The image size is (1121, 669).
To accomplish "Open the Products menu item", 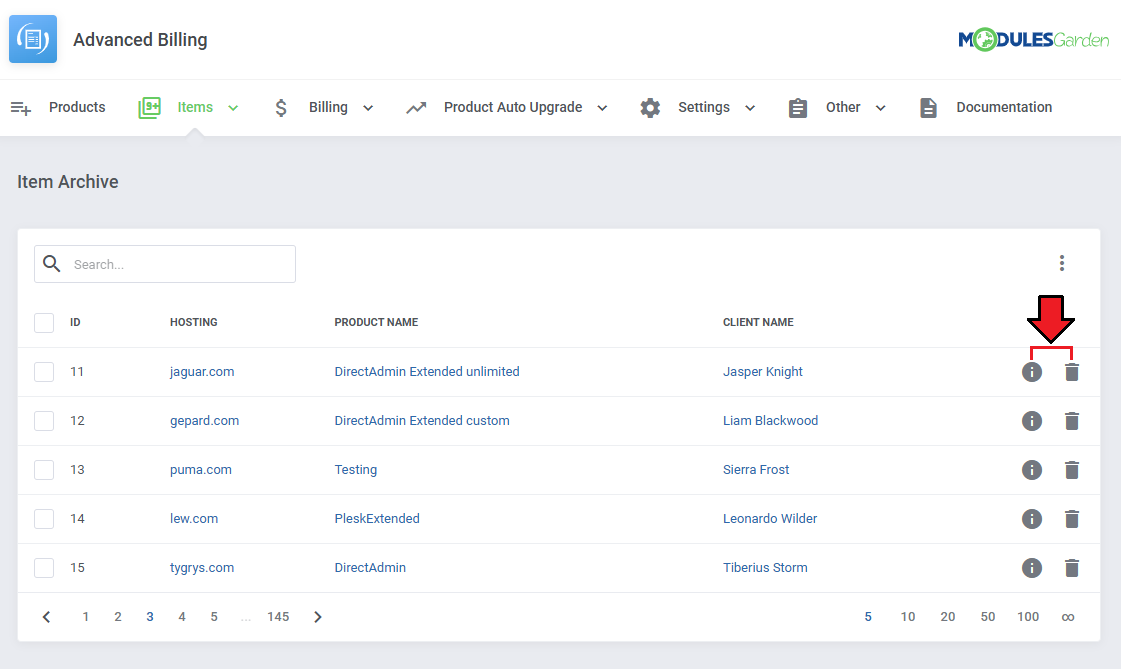I will (77, 107).
